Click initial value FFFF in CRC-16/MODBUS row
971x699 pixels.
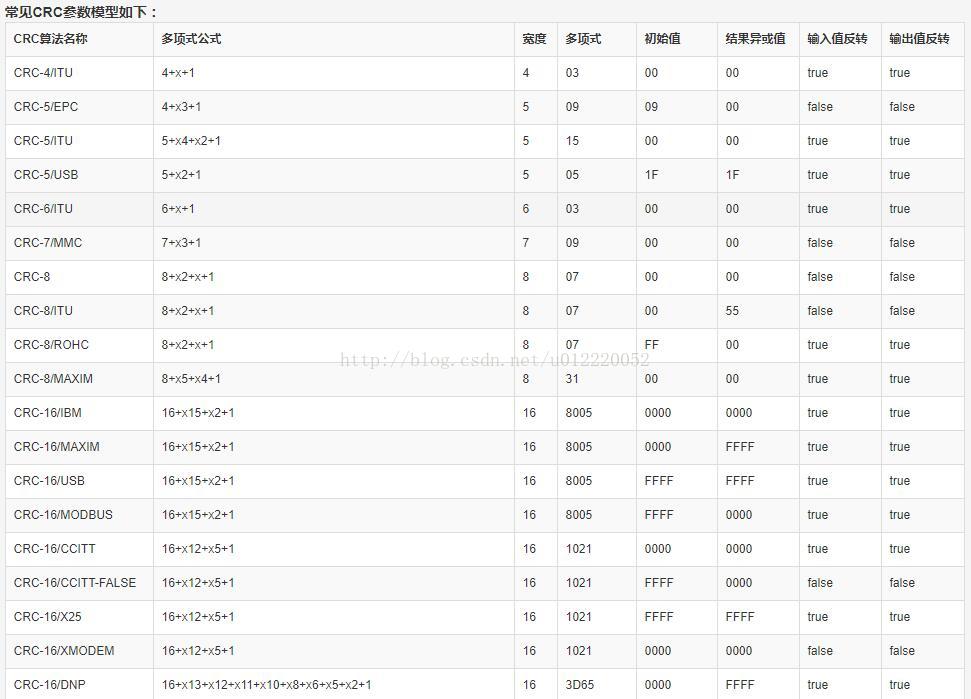point(659,515)
